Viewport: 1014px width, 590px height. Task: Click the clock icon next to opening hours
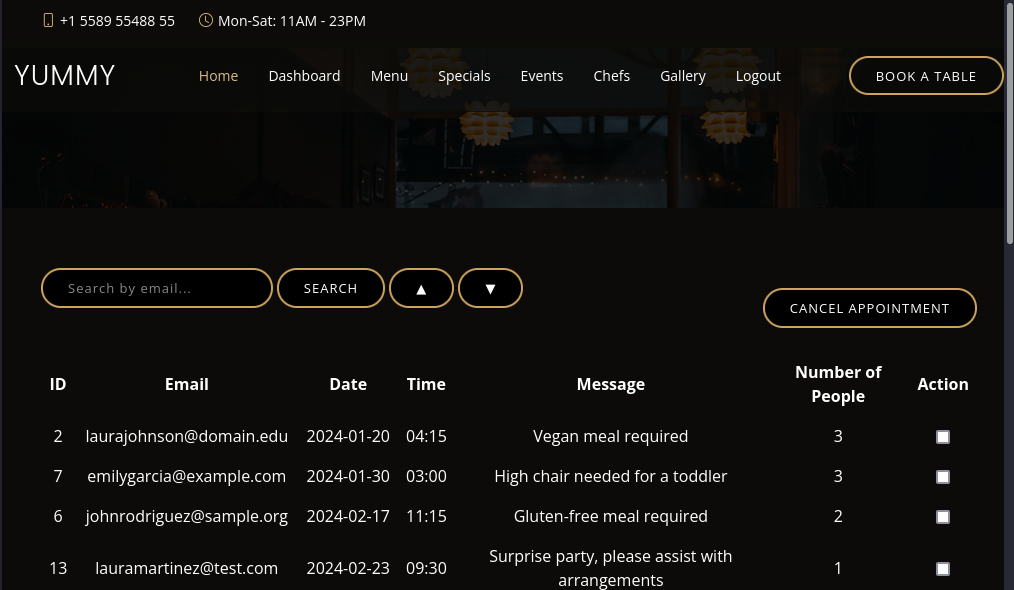[x=206, y=20]
